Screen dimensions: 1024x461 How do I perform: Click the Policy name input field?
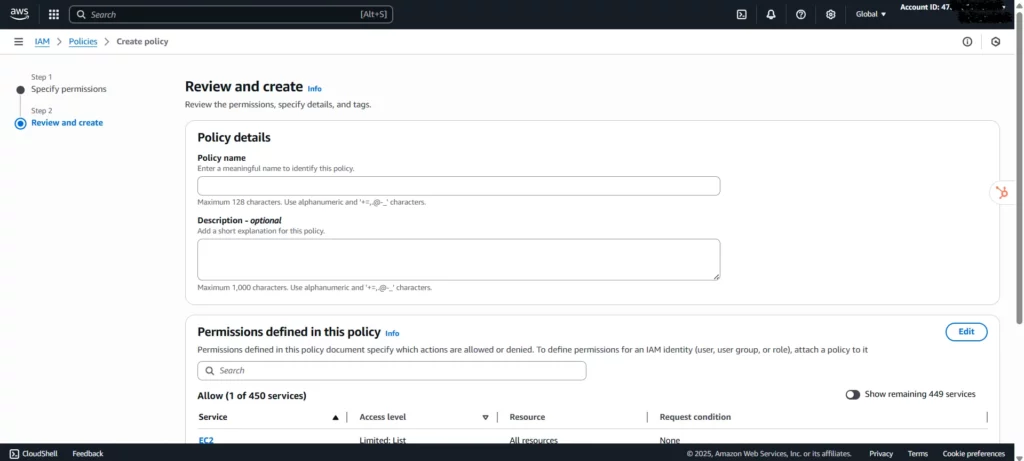[458, 186]
